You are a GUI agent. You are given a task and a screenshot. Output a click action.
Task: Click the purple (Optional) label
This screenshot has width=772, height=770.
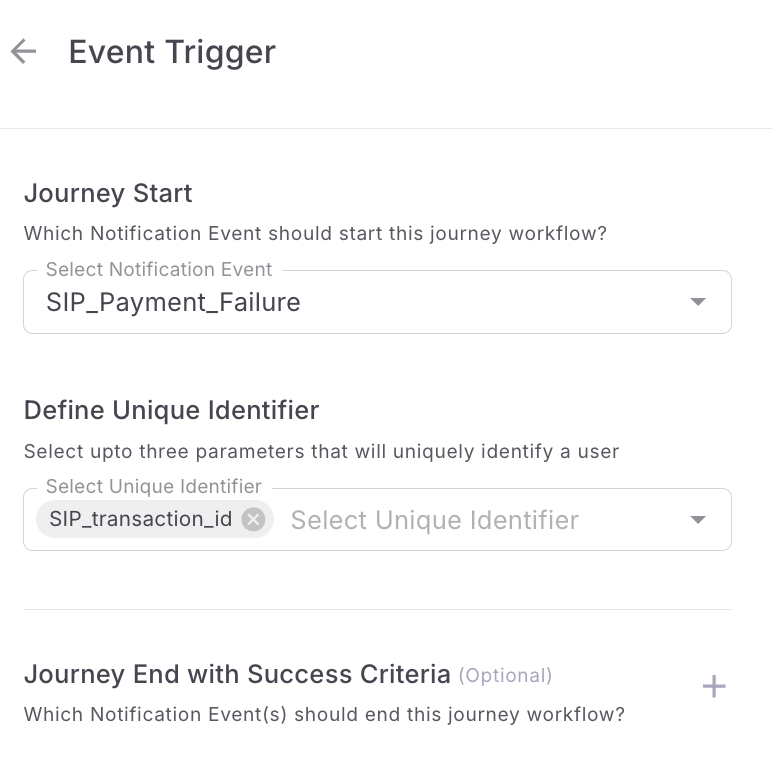pyautogui.click(x=505, y=675)
